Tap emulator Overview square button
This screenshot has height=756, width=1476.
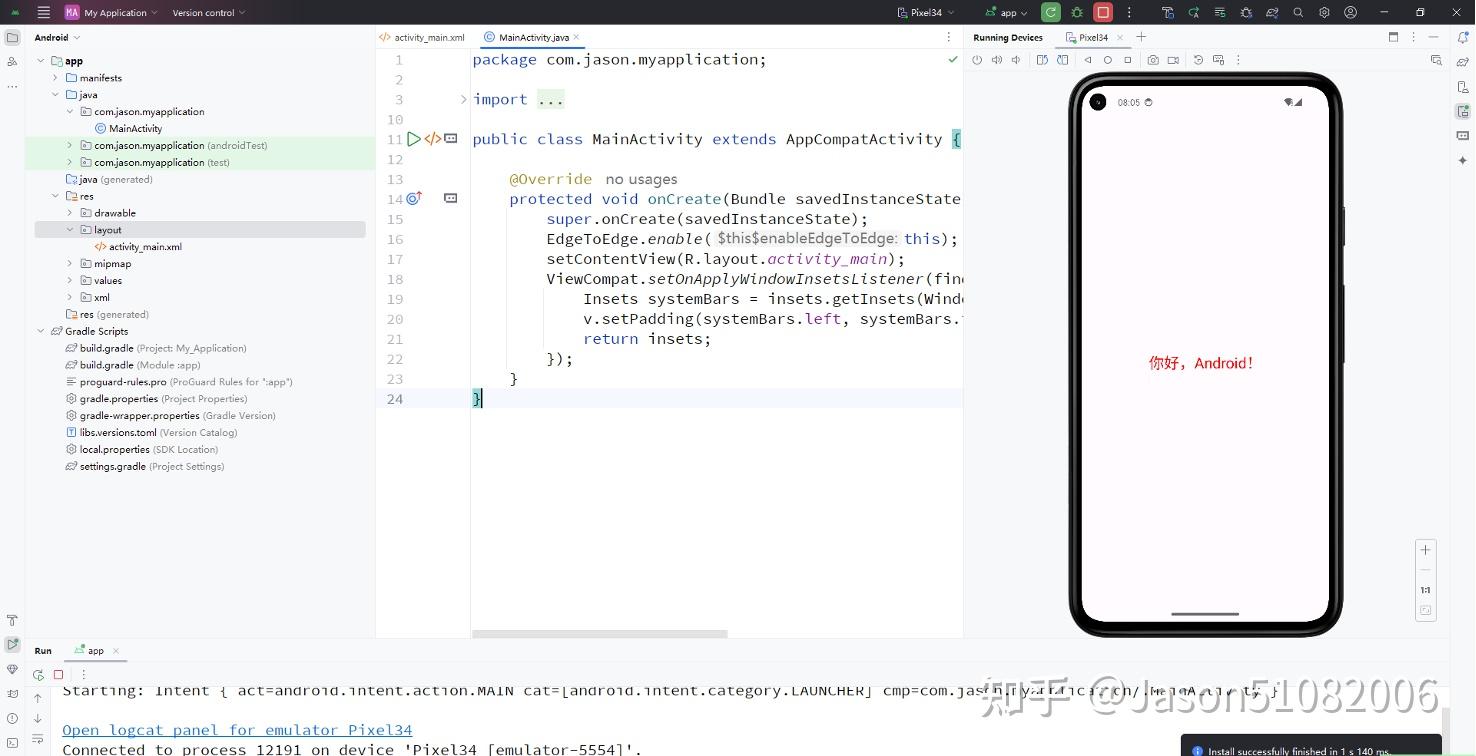1128,60
